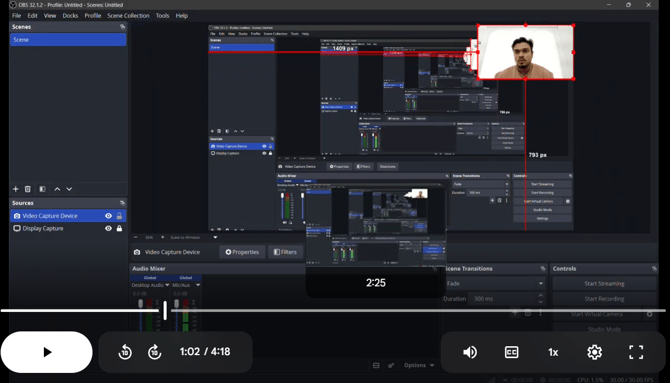
Task: Select the Scene entry in Scenes list
Action: (x=68, y=39)
